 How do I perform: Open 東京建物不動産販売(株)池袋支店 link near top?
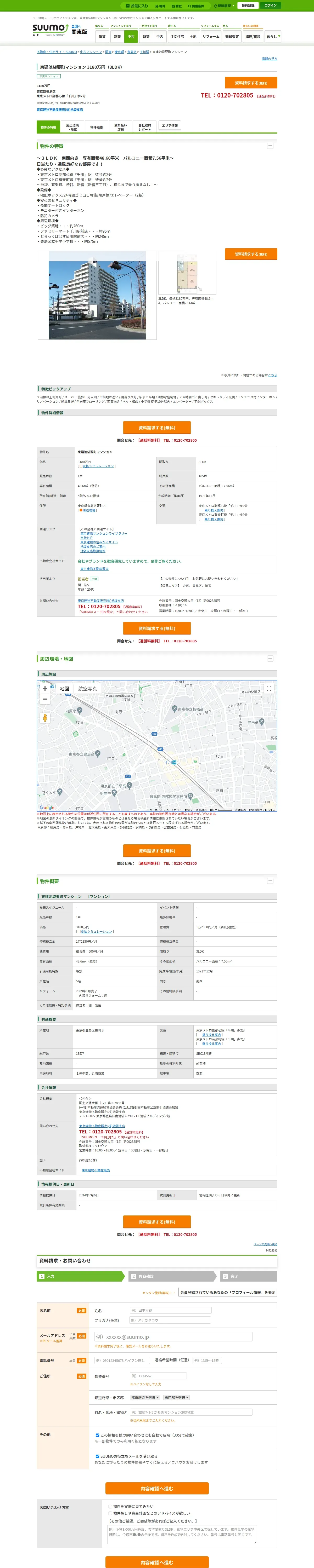pos(60,109)
